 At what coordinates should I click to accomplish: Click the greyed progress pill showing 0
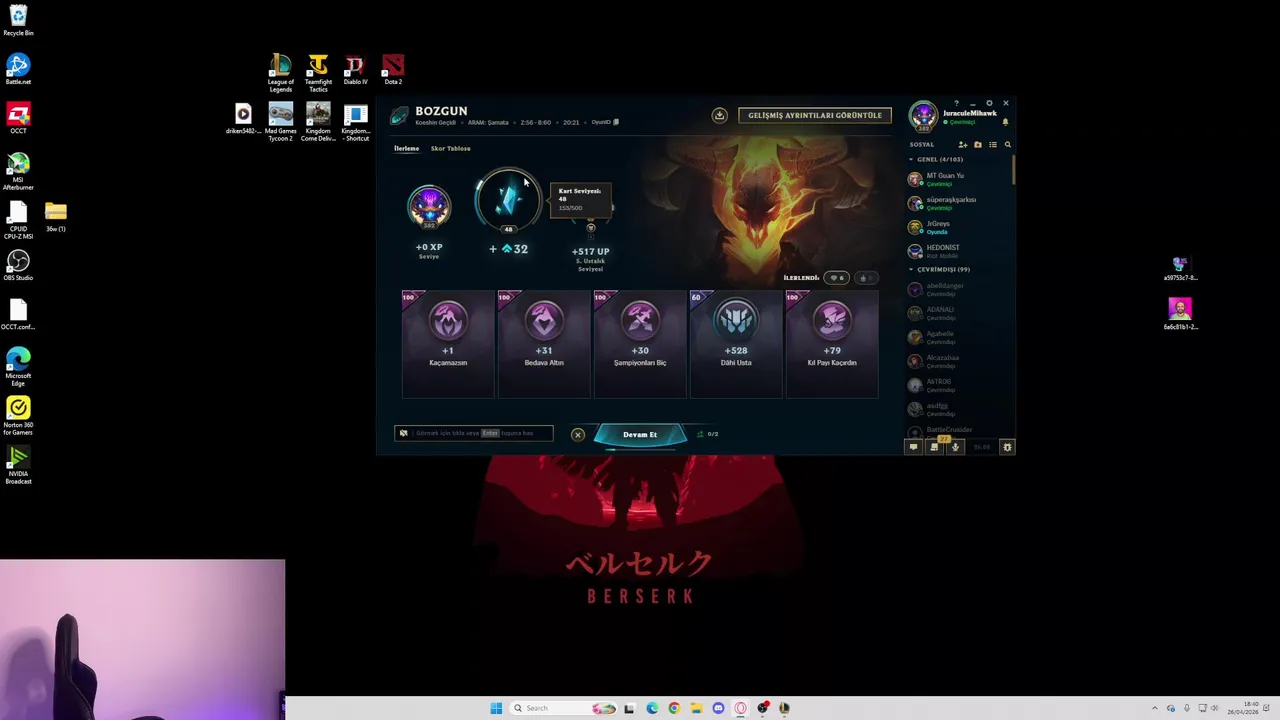866,278
